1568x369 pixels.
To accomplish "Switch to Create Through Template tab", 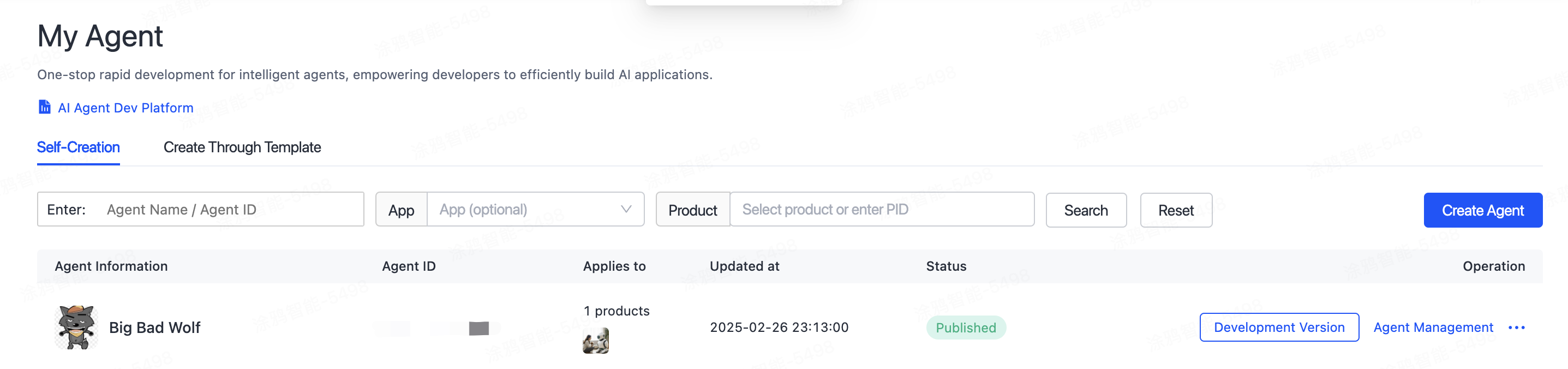I will (x=242, y=147).
